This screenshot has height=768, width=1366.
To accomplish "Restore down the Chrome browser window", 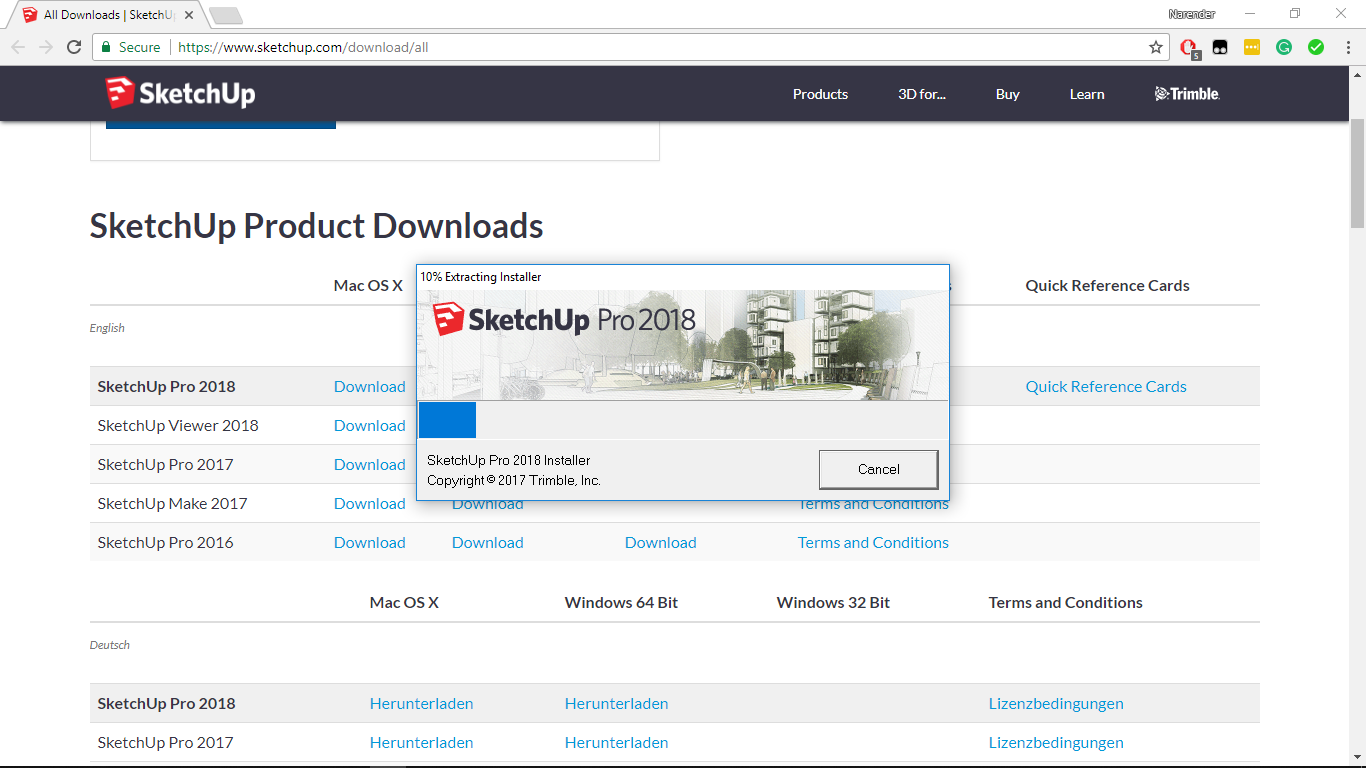I will (x=1295, y=14).
